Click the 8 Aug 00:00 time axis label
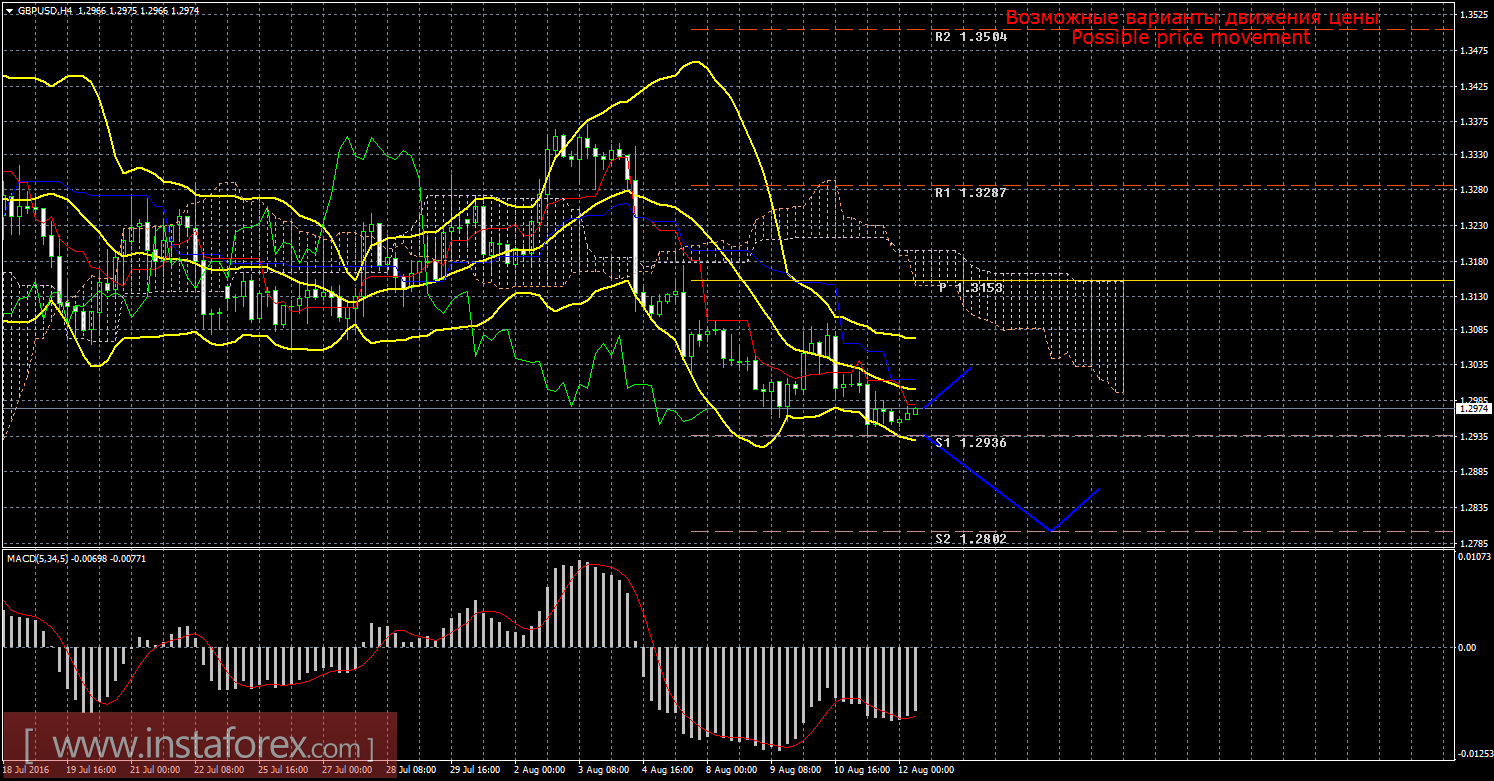 pyautogui.click(x=730, y=771)
